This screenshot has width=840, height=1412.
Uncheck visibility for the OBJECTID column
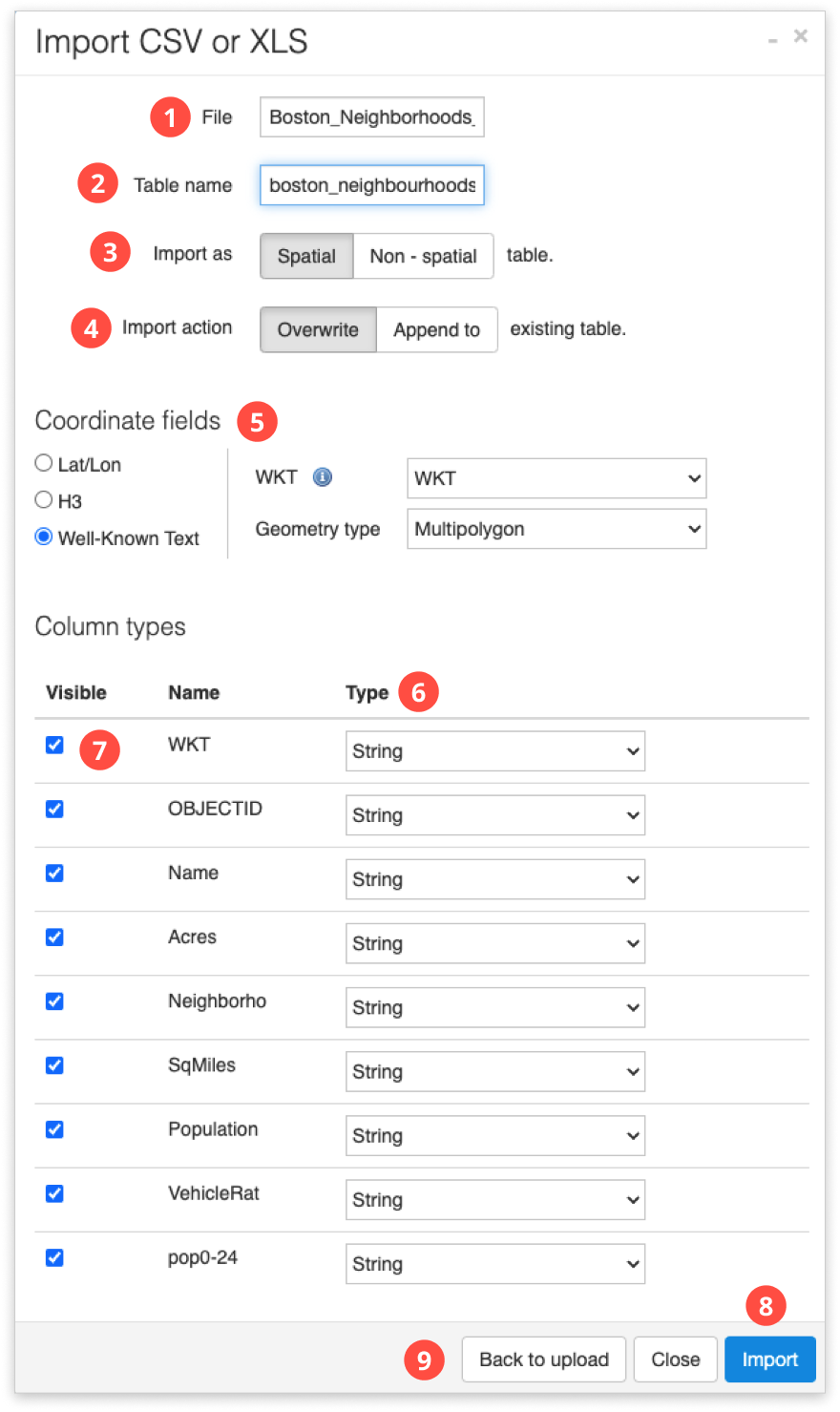(54, 809)
